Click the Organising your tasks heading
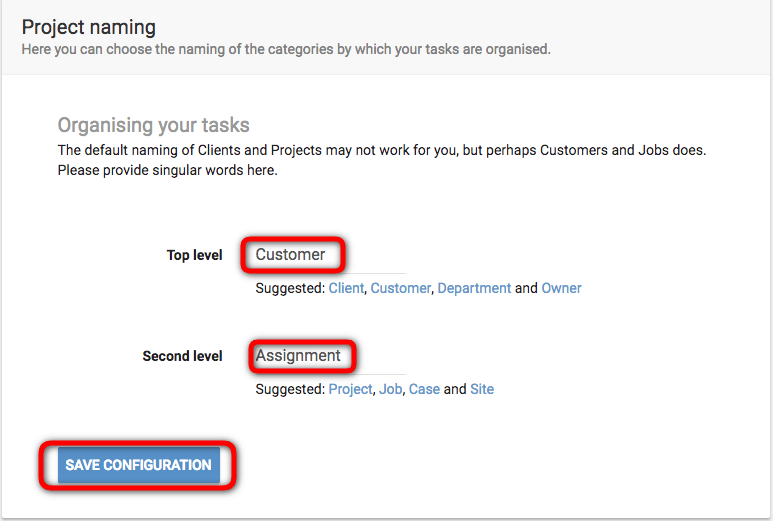Screen dimensions: 773x521 click(153, 125)
